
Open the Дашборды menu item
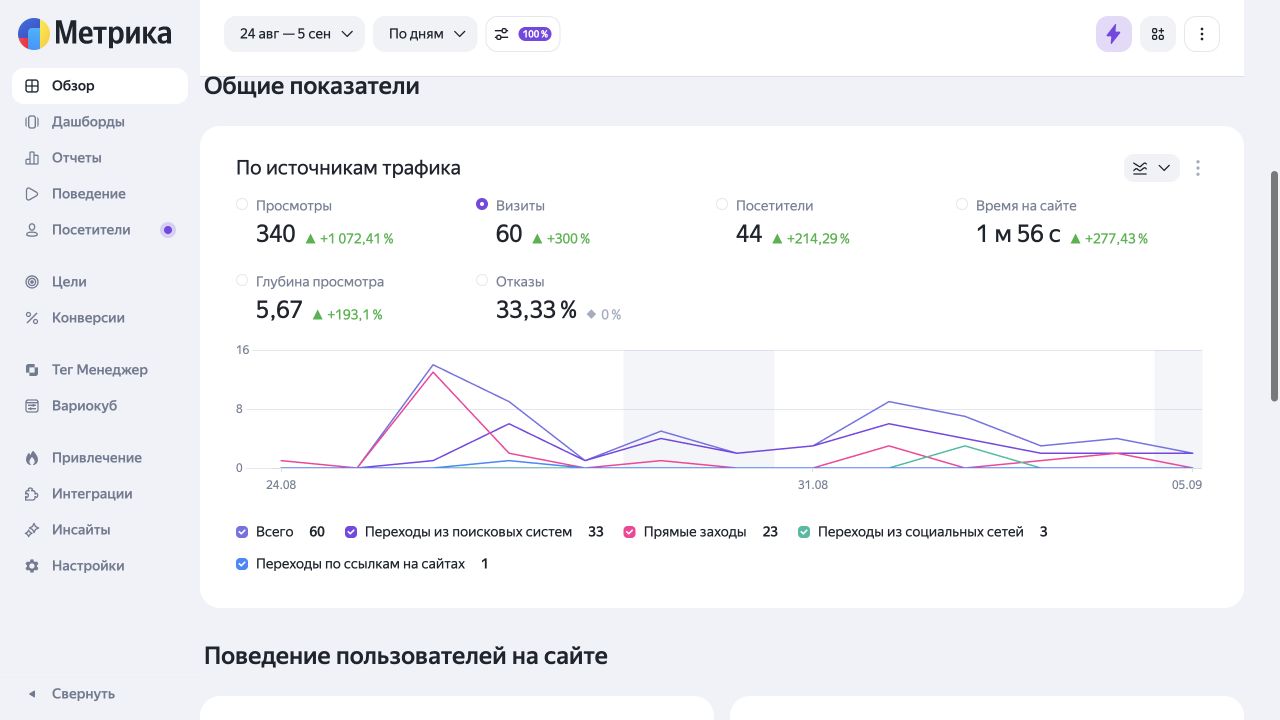coord(100,122)
